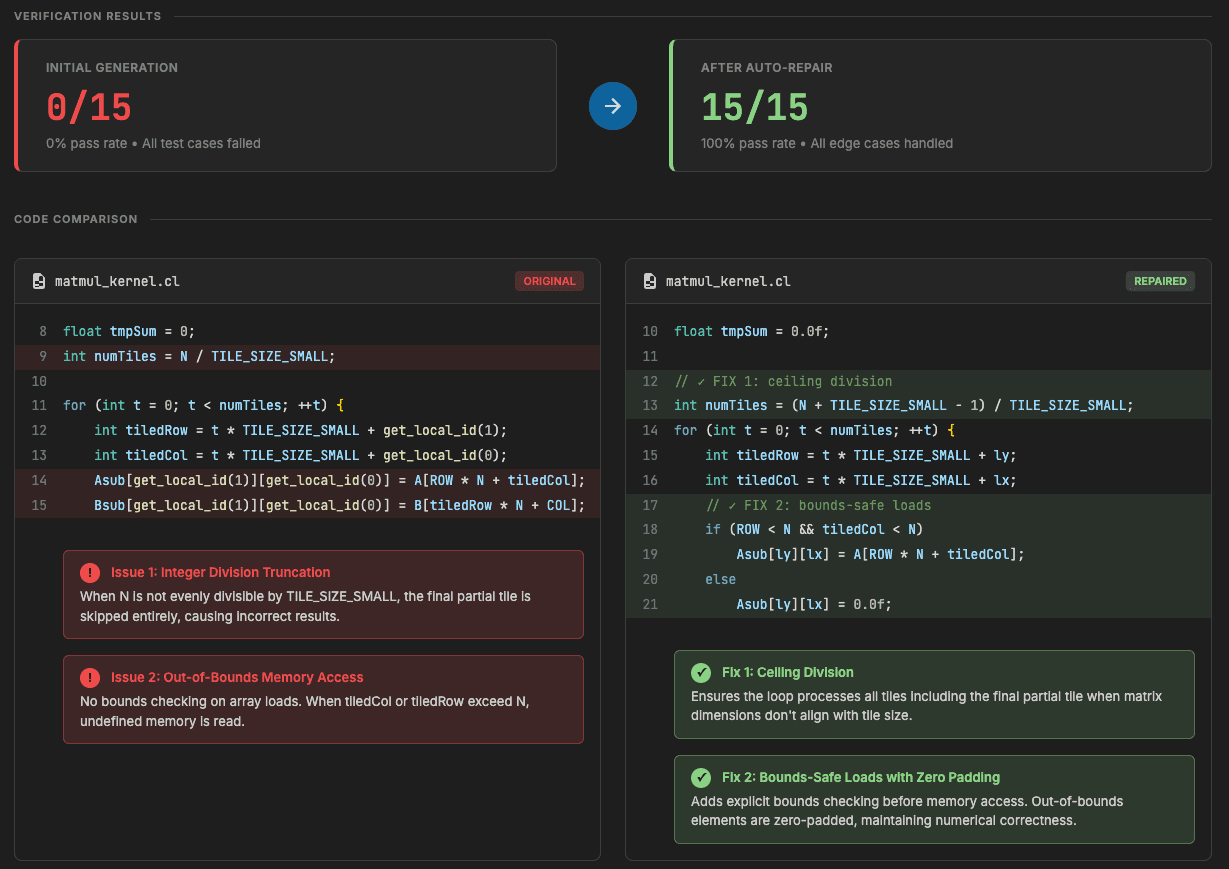
Task: Click the Fix 1 description text
Action: [x=927, y=706]
